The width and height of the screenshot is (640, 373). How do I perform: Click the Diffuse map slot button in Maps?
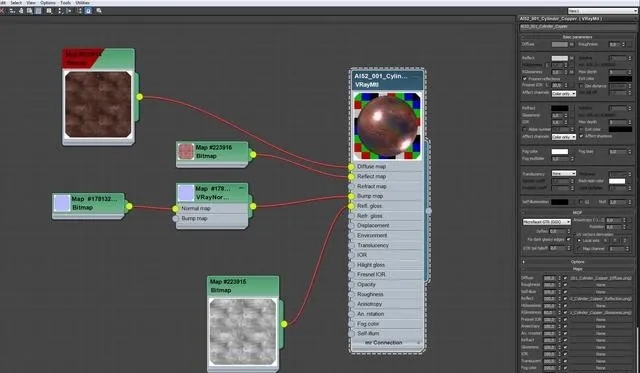pyautogui.click(x=600, y=278)
